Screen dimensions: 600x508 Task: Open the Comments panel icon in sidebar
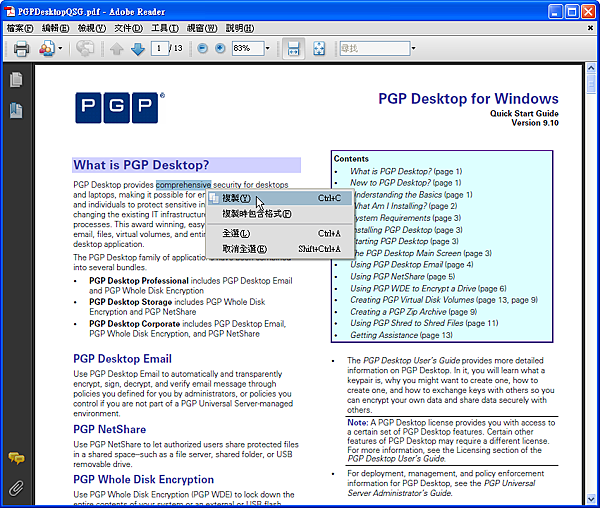16,458
